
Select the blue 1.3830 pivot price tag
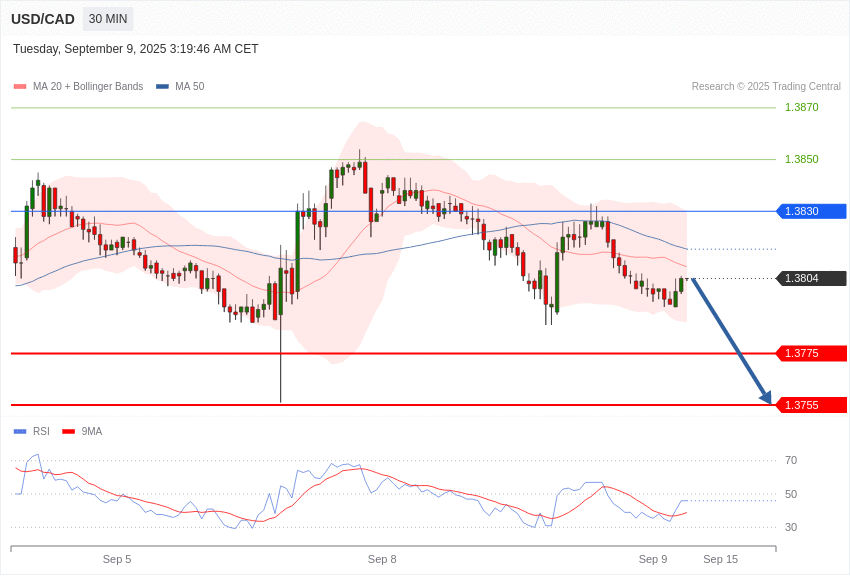pyautogui.click(x=811, y=211)
